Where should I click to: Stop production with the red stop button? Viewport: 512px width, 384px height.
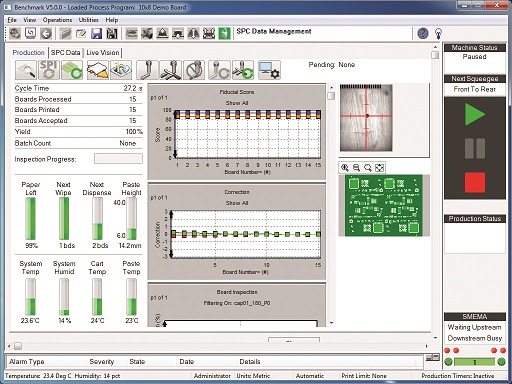475,182
